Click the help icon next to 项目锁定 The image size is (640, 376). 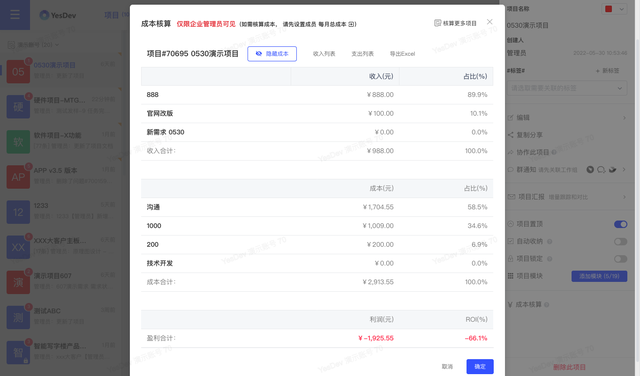click(x=549, y=259)
